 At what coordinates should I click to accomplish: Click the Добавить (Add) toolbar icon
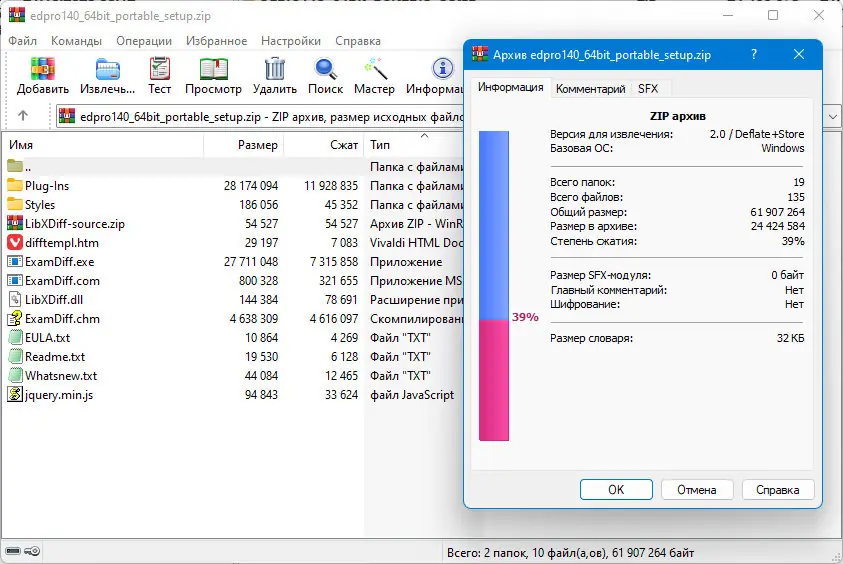[42, 69]
